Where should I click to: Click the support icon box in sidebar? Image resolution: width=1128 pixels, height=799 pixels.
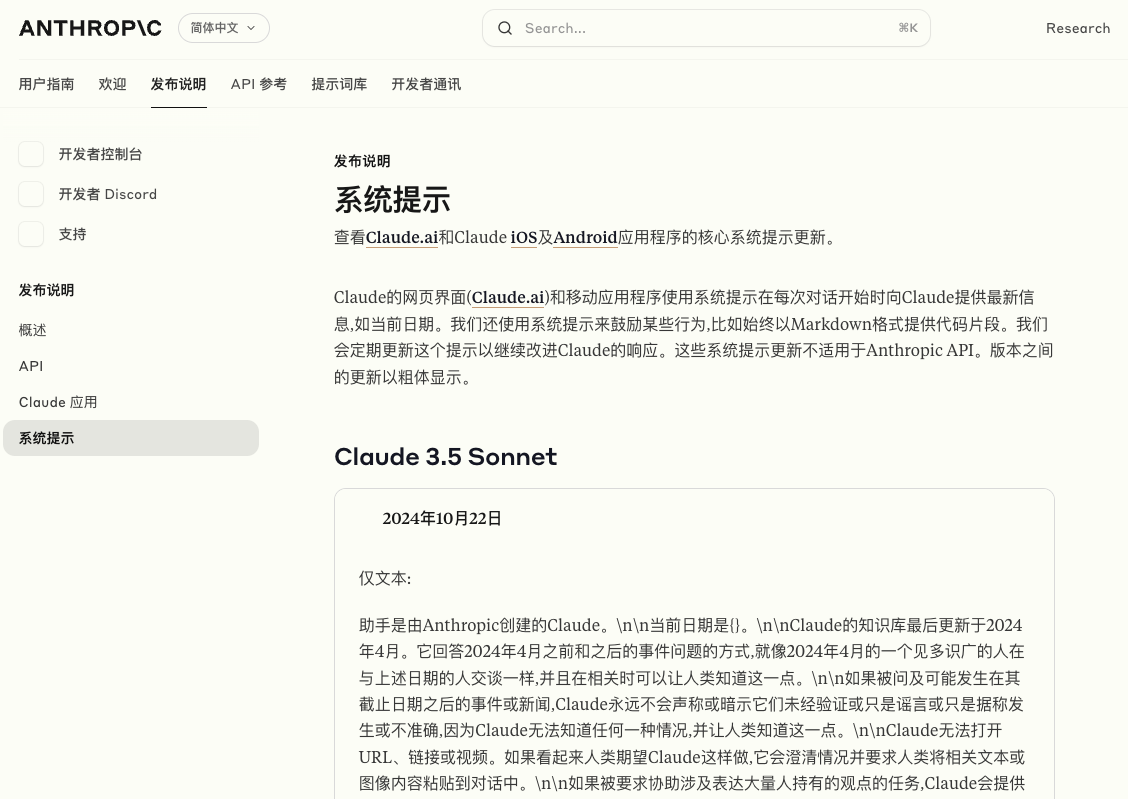(31, 234)
